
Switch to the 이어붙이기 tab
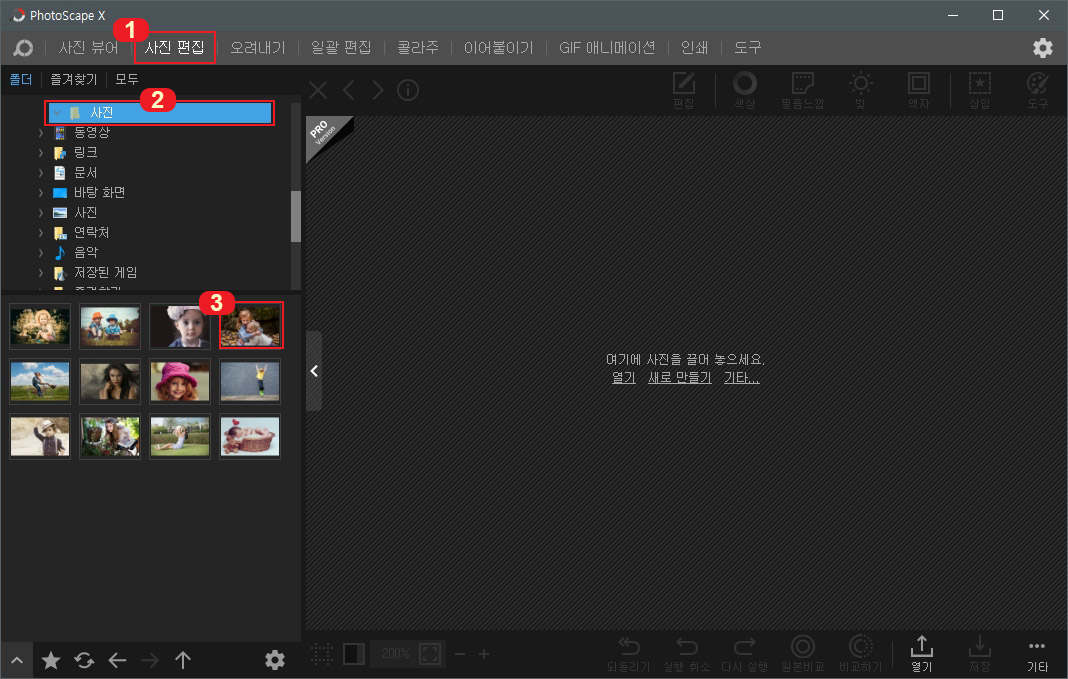coord(499,48)
